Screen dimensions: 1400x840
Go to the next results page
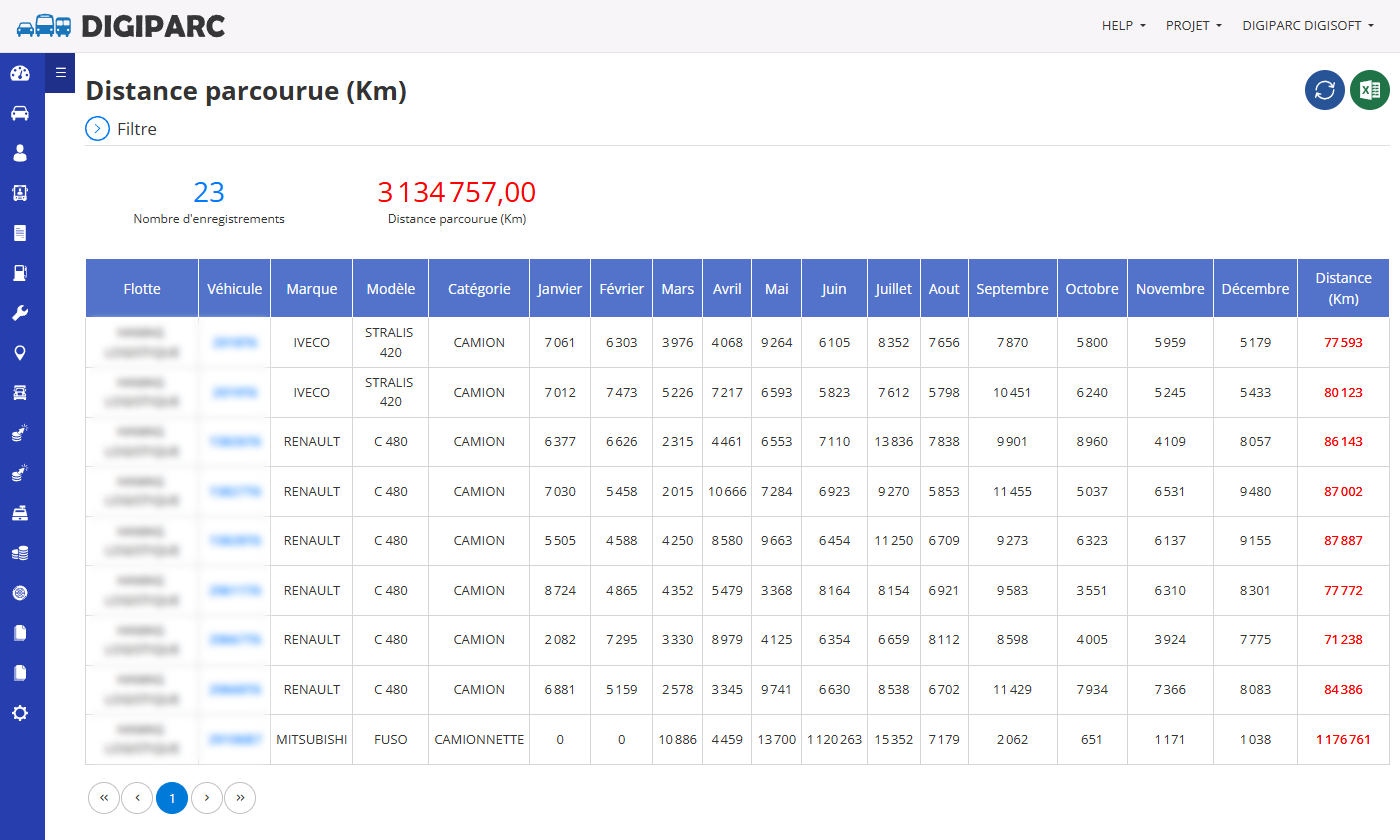tap(206, 798)
